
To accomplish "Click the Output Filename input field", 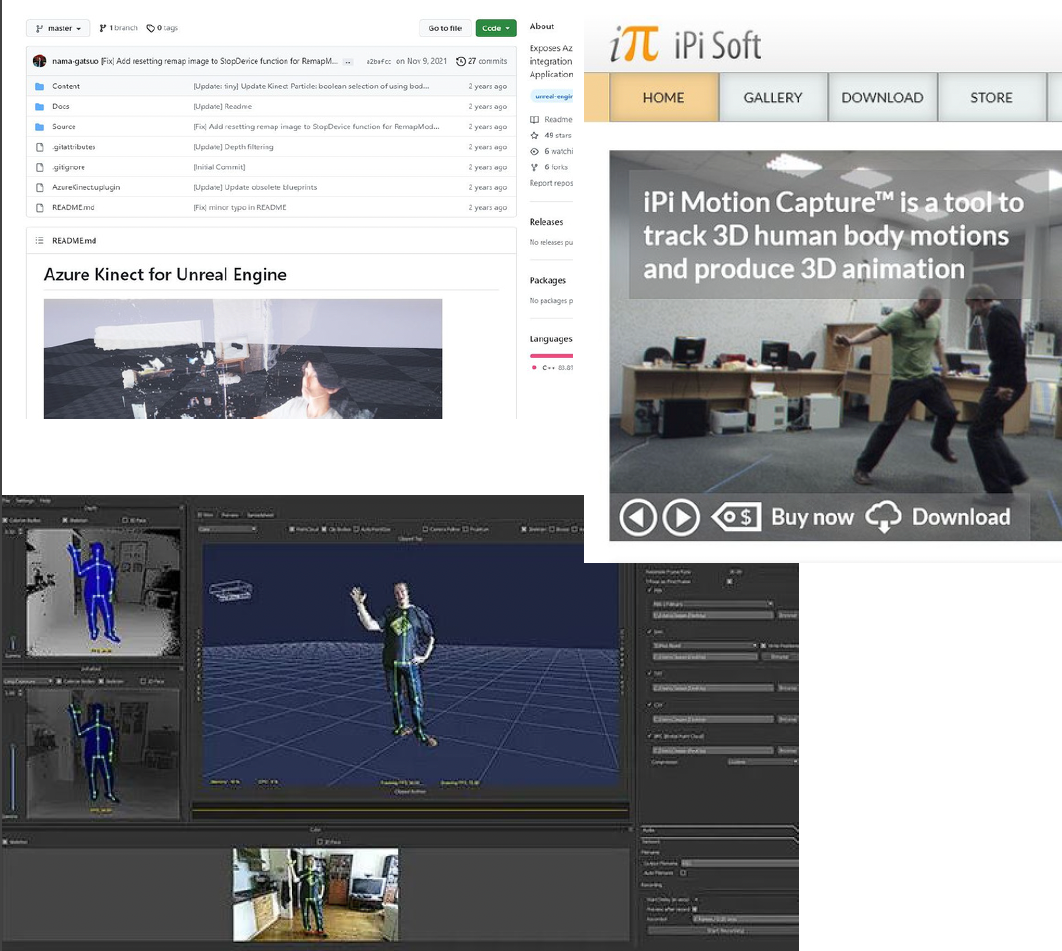I will point(740,863).
